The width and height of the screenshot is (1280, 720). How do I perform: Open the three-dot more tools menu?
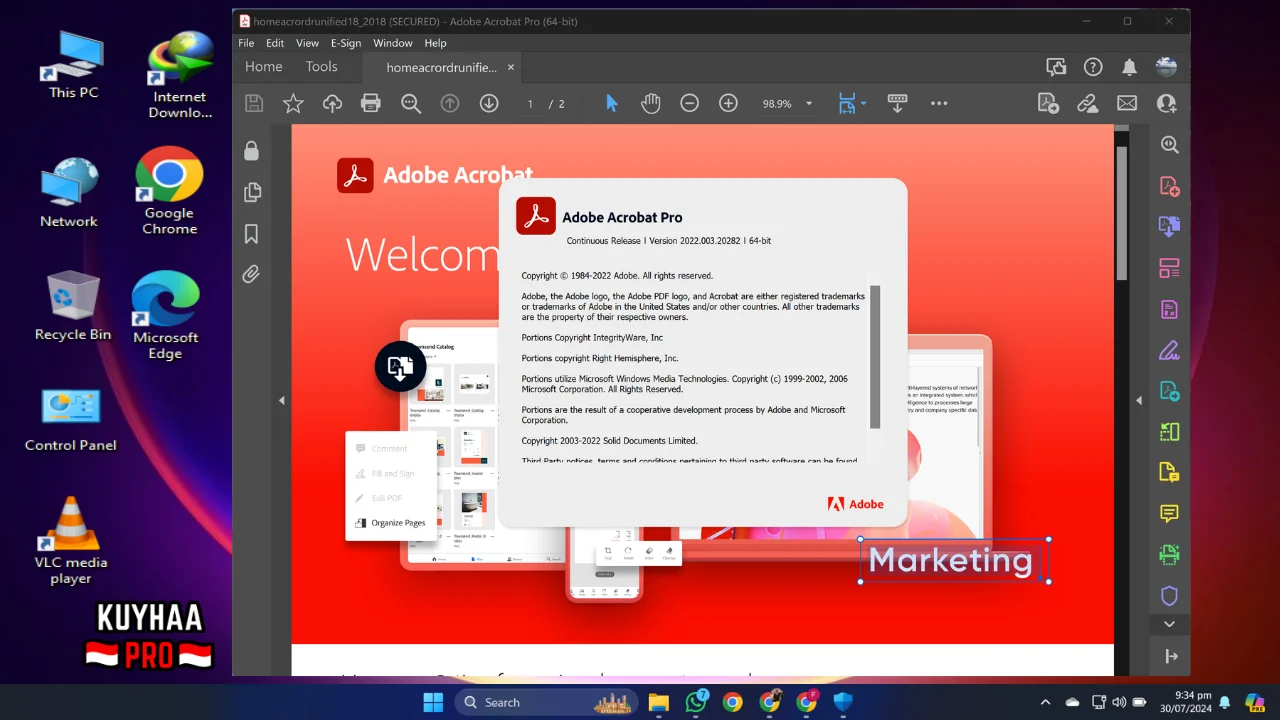pyautogui.click(x=939, y=103)
